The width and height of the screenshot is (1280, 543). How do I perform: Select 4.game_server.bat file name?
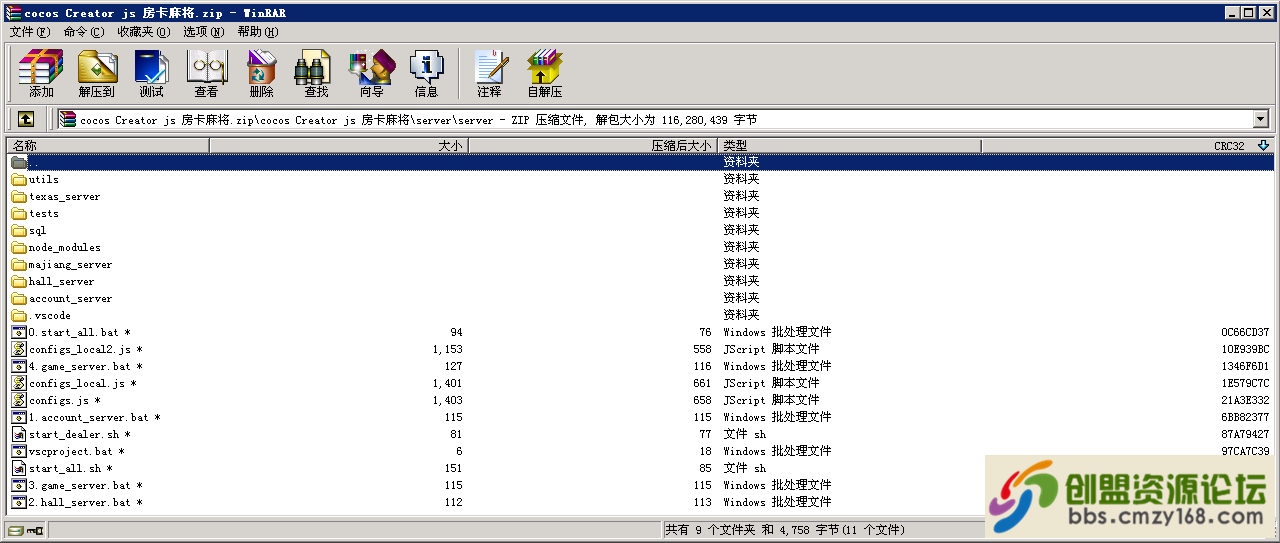pos(86,366)
